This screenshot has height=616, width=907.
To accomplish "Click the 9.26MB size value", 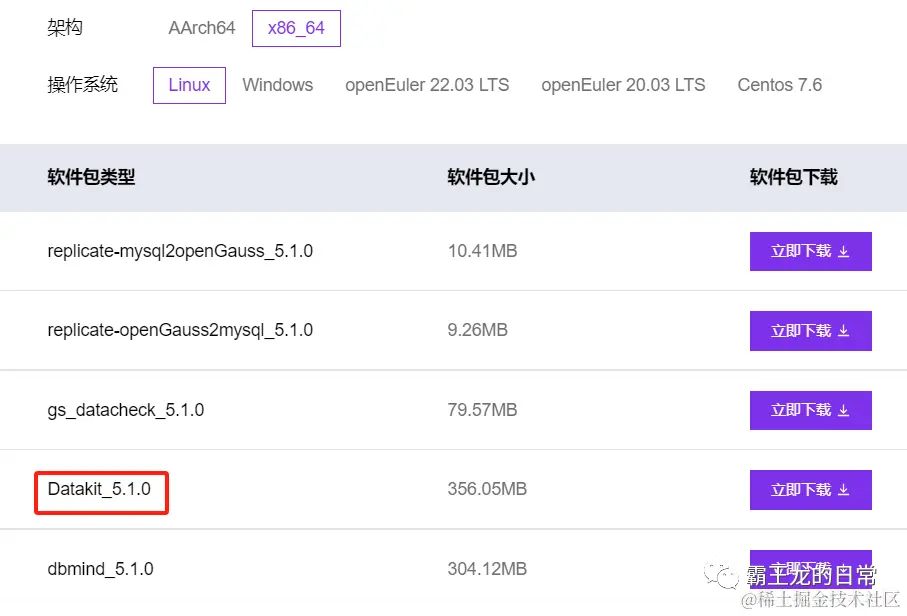I will (477, 330).
